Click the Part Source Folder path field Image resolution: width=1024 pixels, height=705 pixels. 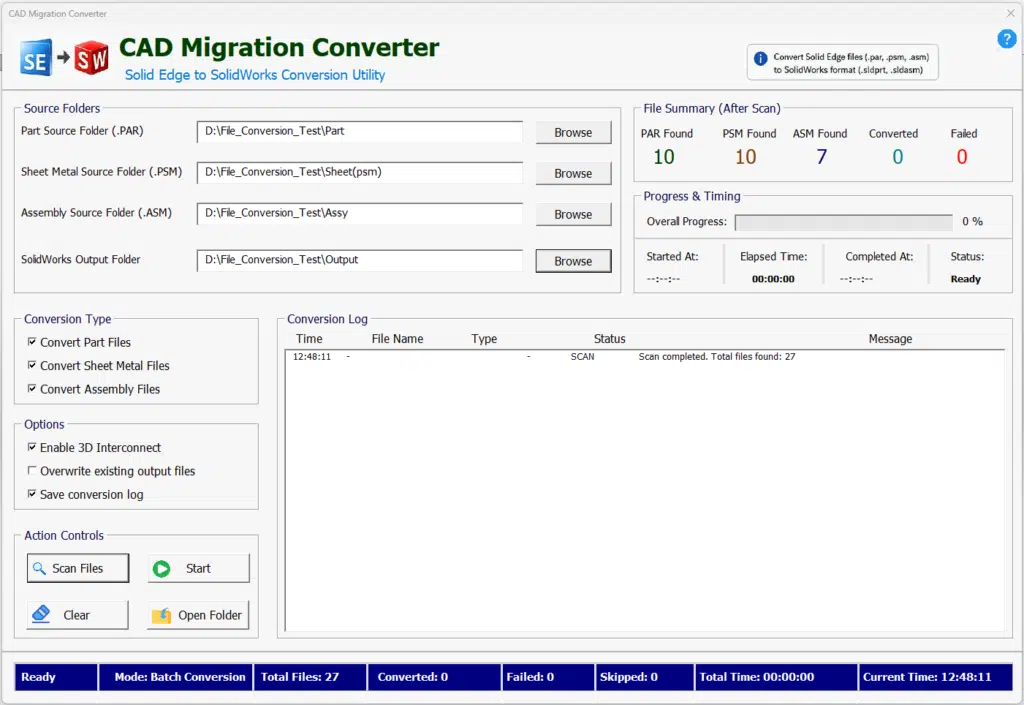(x=360, y=131)
